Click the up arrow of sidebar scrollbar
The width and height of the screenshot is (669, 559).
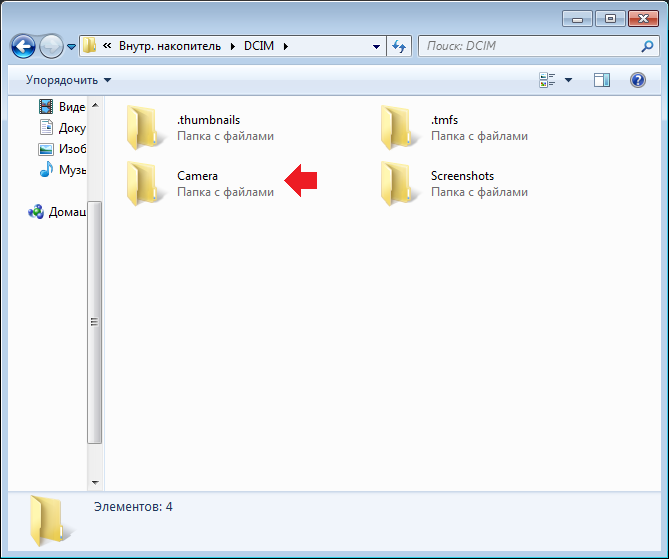coord(95,105)
